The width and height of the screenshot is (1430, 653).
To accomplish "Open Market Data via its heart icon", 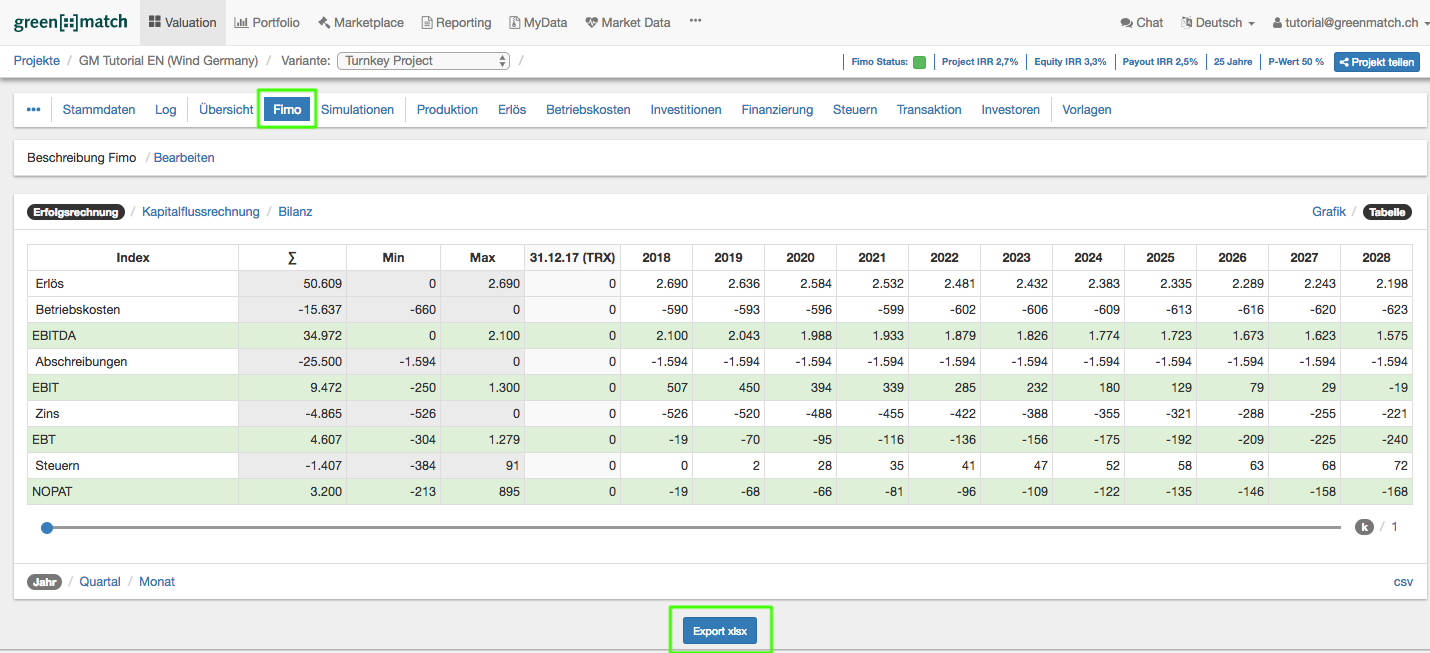I will 591,21.
